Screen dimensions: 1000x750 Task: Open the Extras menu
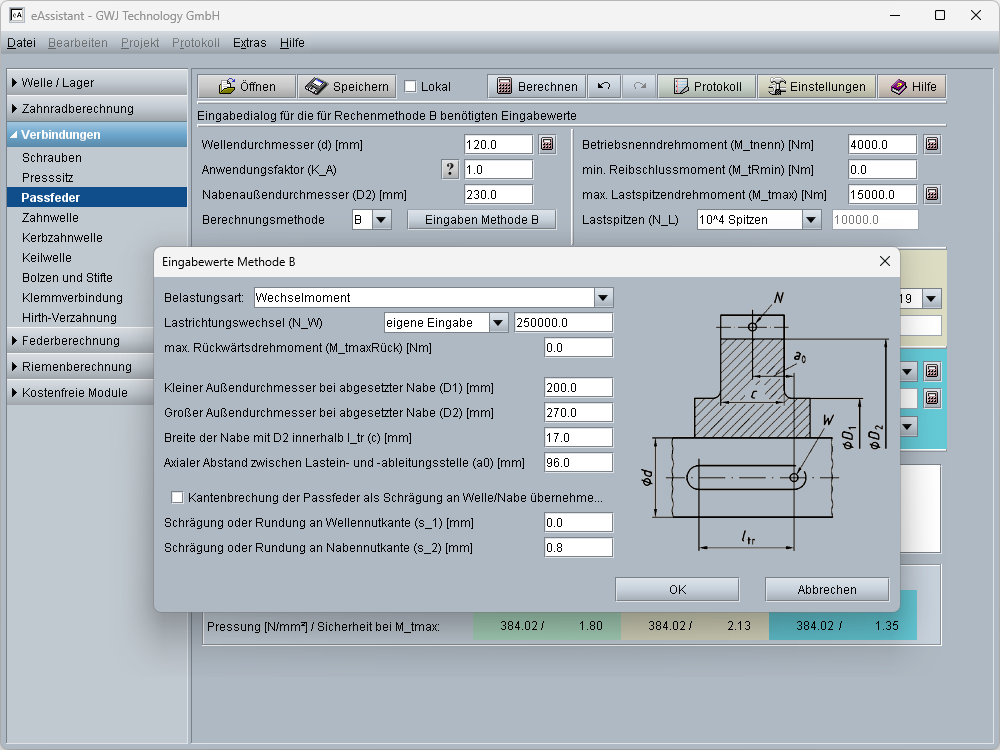(x=249, y=43)
